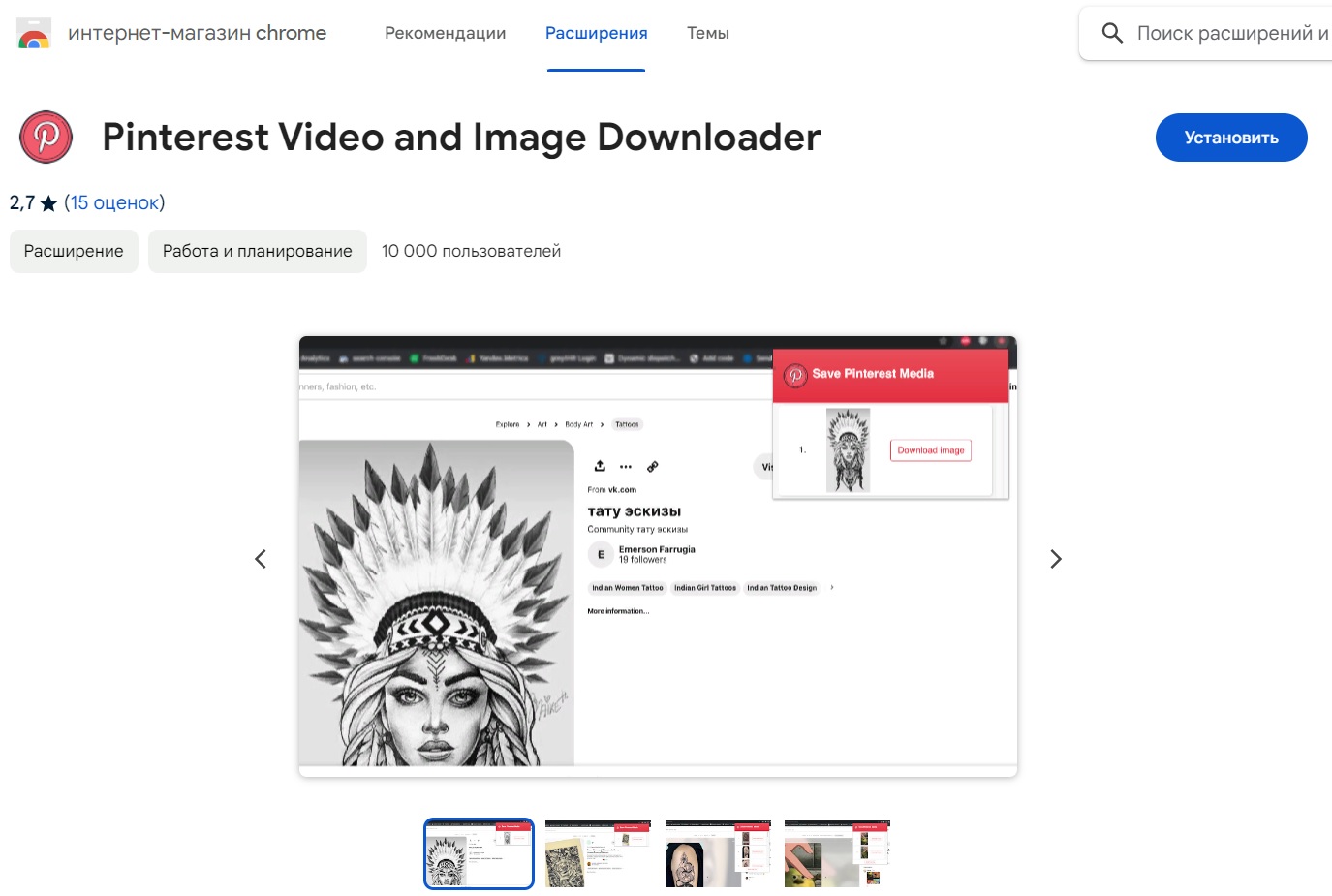This screenshot has height=896, width=1332.
Task: Click the Работа и планирование chip
Action: [x=258, y=251]
